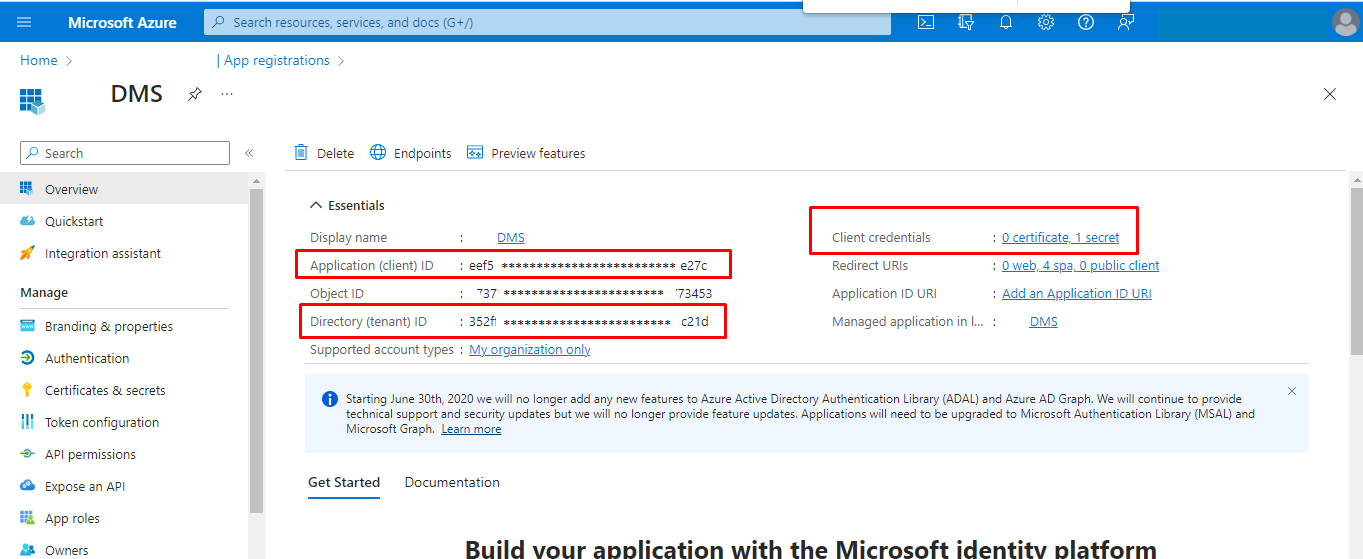Open Cloud Shell from the top bar

click(926, 22)
